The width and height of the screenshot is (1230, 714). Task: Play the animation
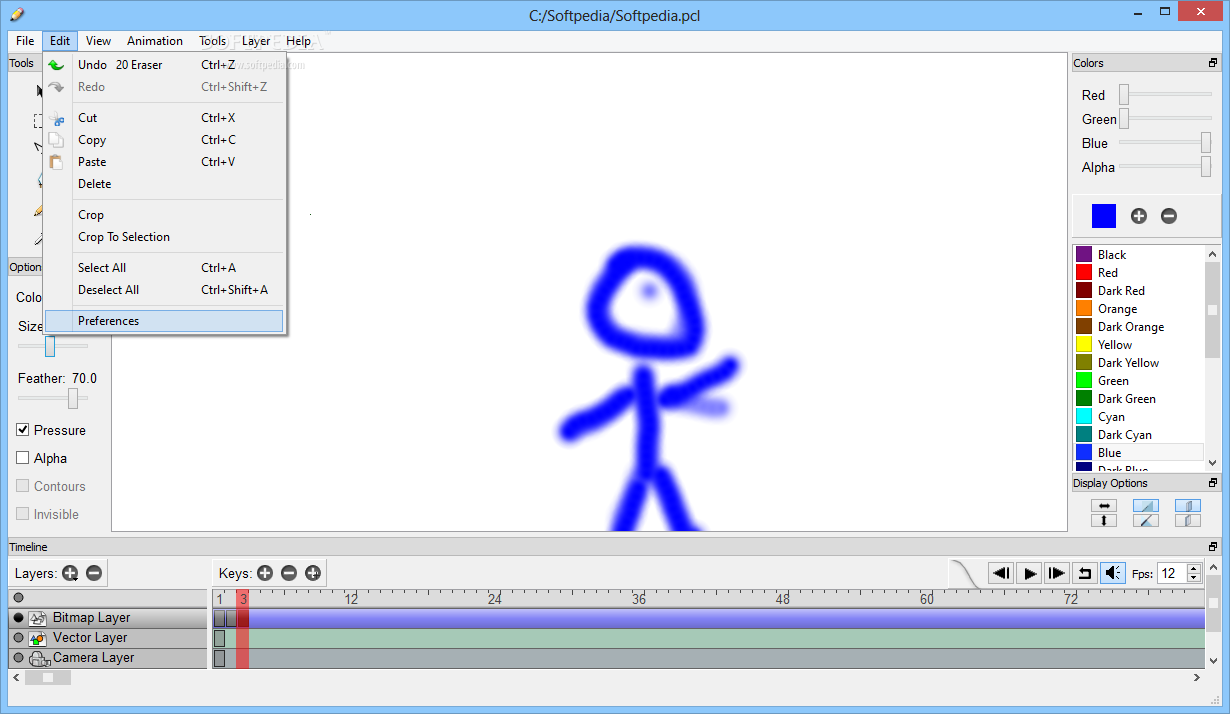coord(1029,573)
